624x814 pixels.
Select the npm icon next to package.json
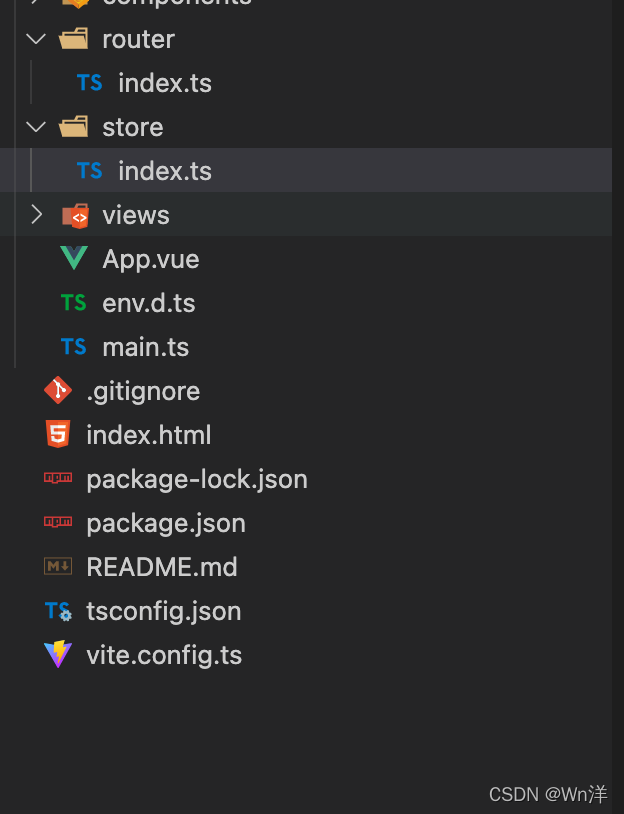(x=58, y=522)
